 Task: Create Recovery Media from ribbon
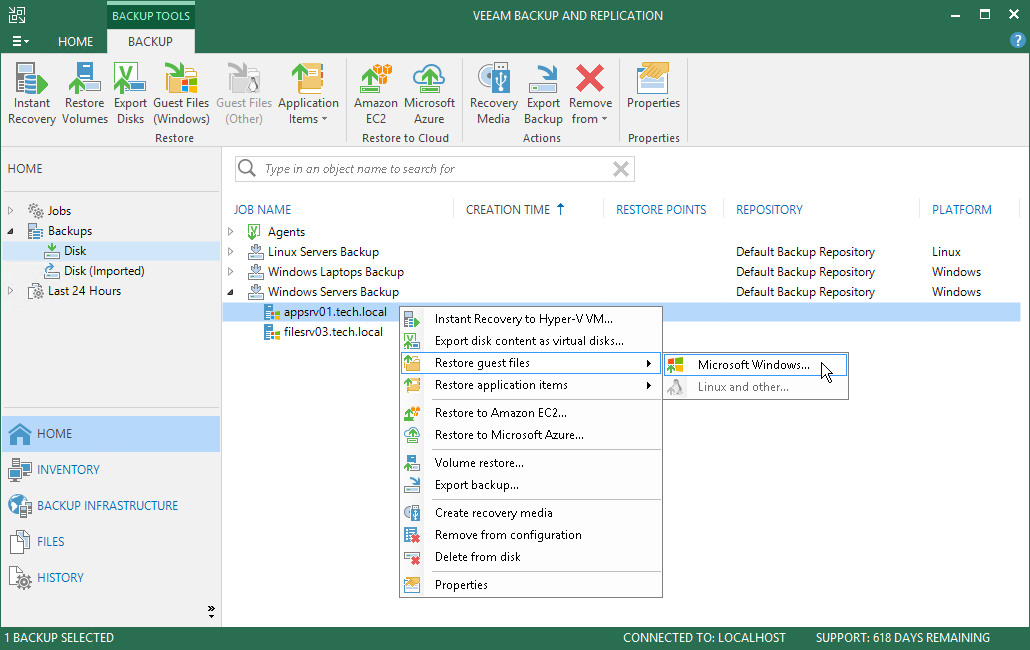click(x=493, y=93)
